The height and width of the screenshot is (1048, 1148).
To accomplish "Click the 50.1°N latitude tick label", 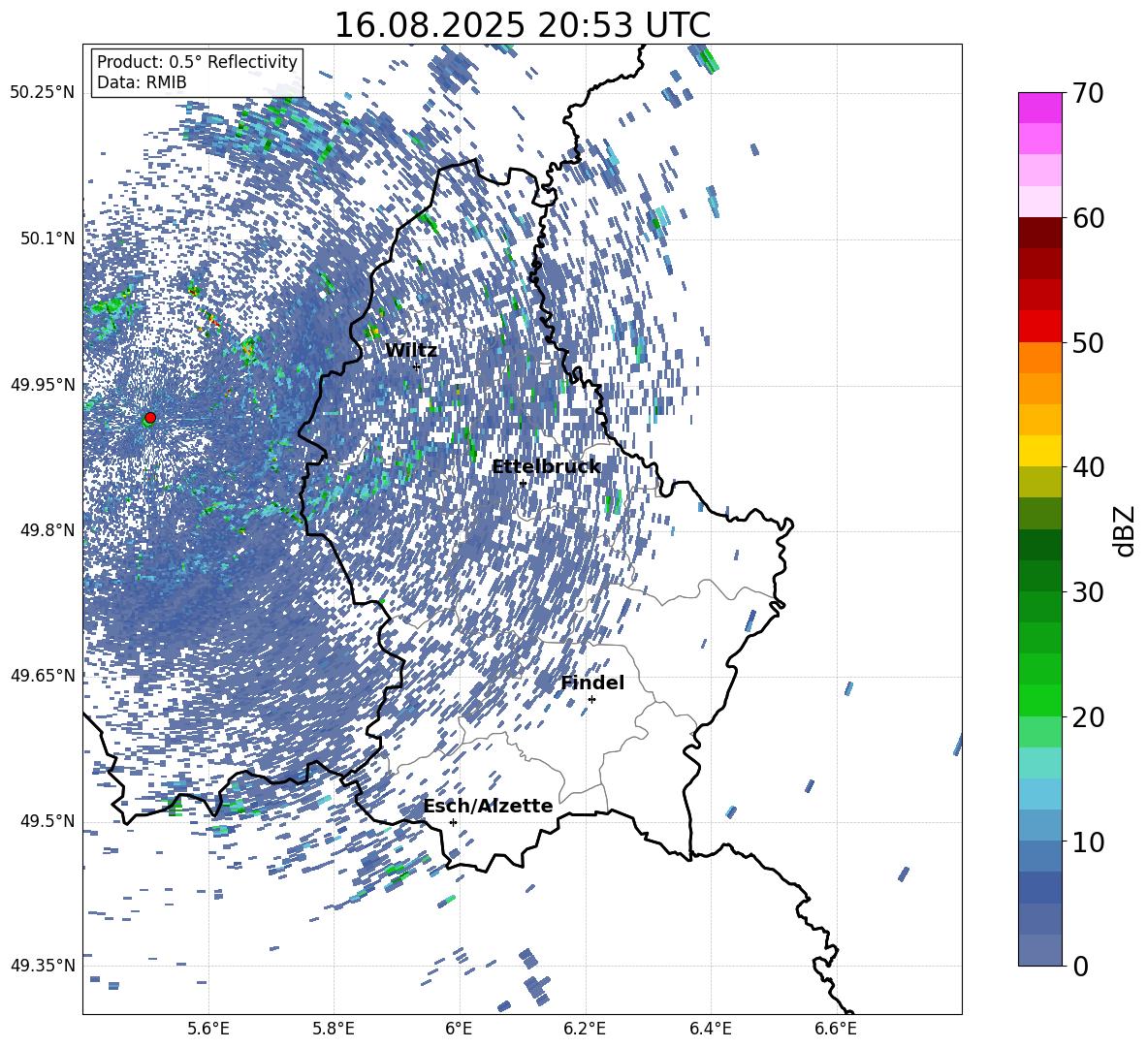I will coord(48,238).
